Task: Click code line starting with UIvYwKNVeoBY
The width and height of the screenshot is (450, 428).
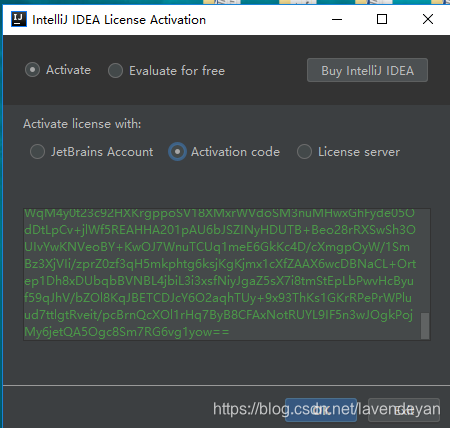Action: coord(217,247)
